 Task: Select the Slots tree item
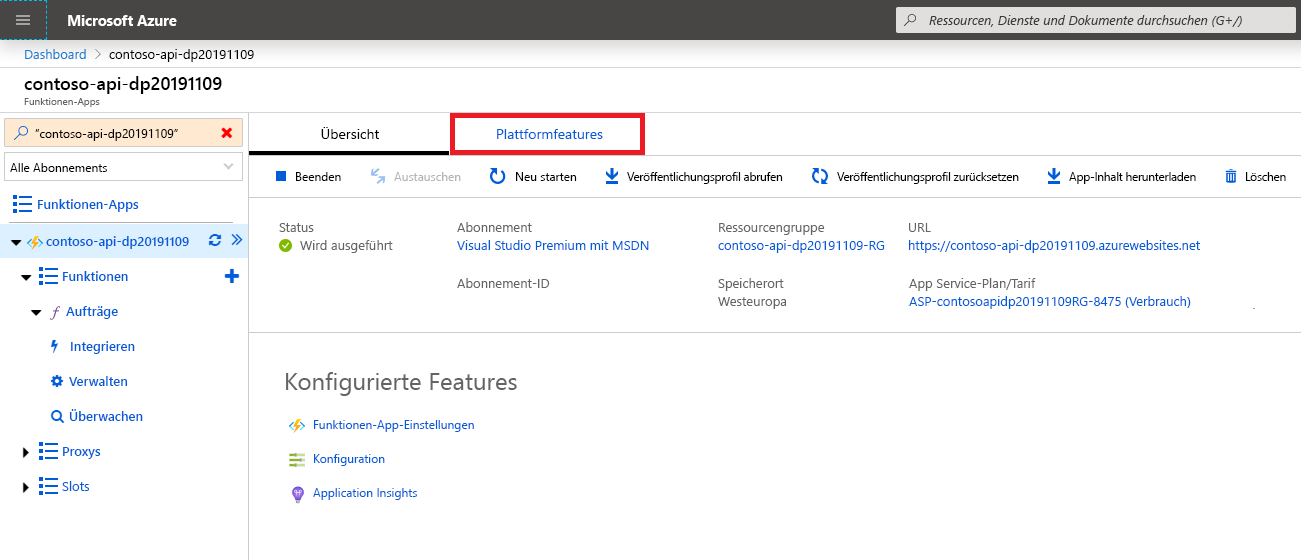76,486
